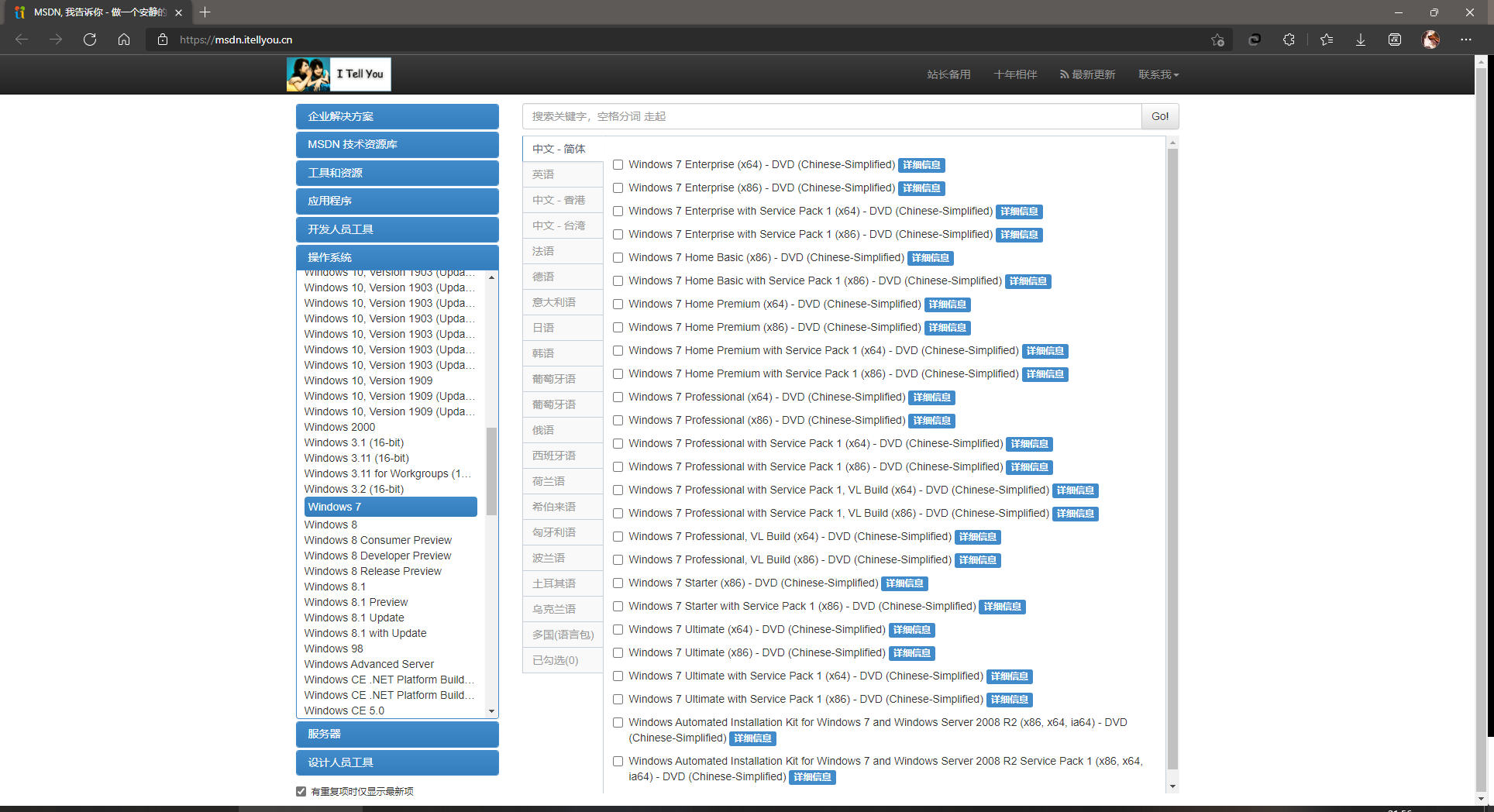Check Windows 7 Enterprise (x64) DVD checkbox
This screenshot has width=1494, height=812.
tap(618, 164)
